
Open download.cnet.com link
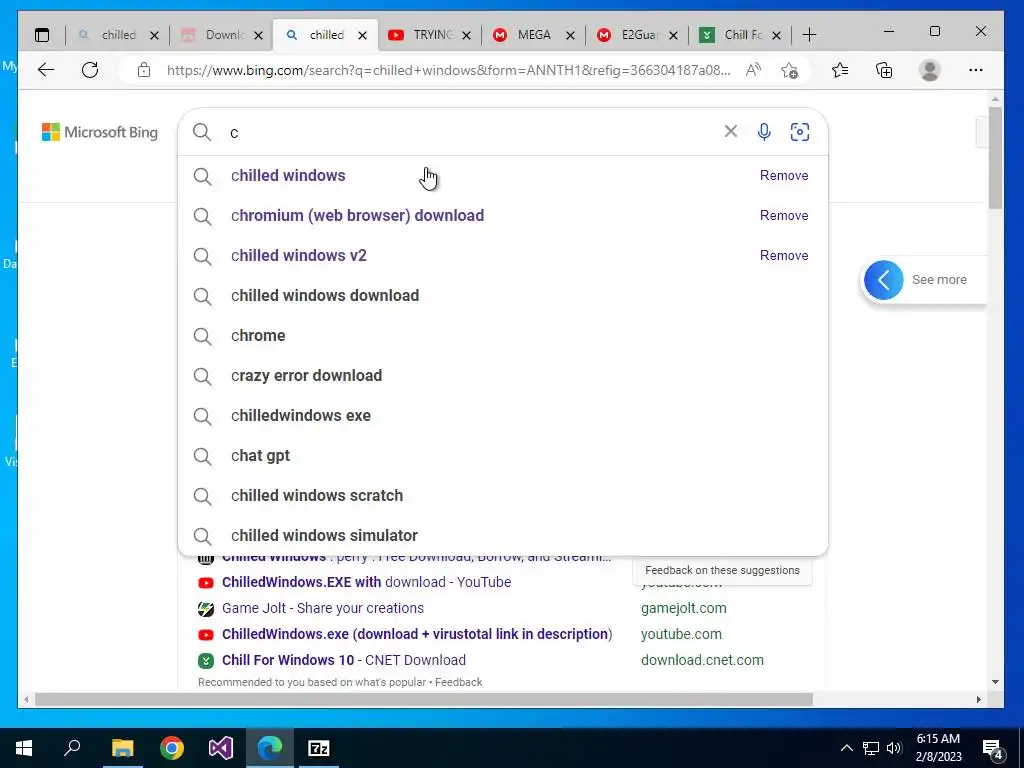702,660
